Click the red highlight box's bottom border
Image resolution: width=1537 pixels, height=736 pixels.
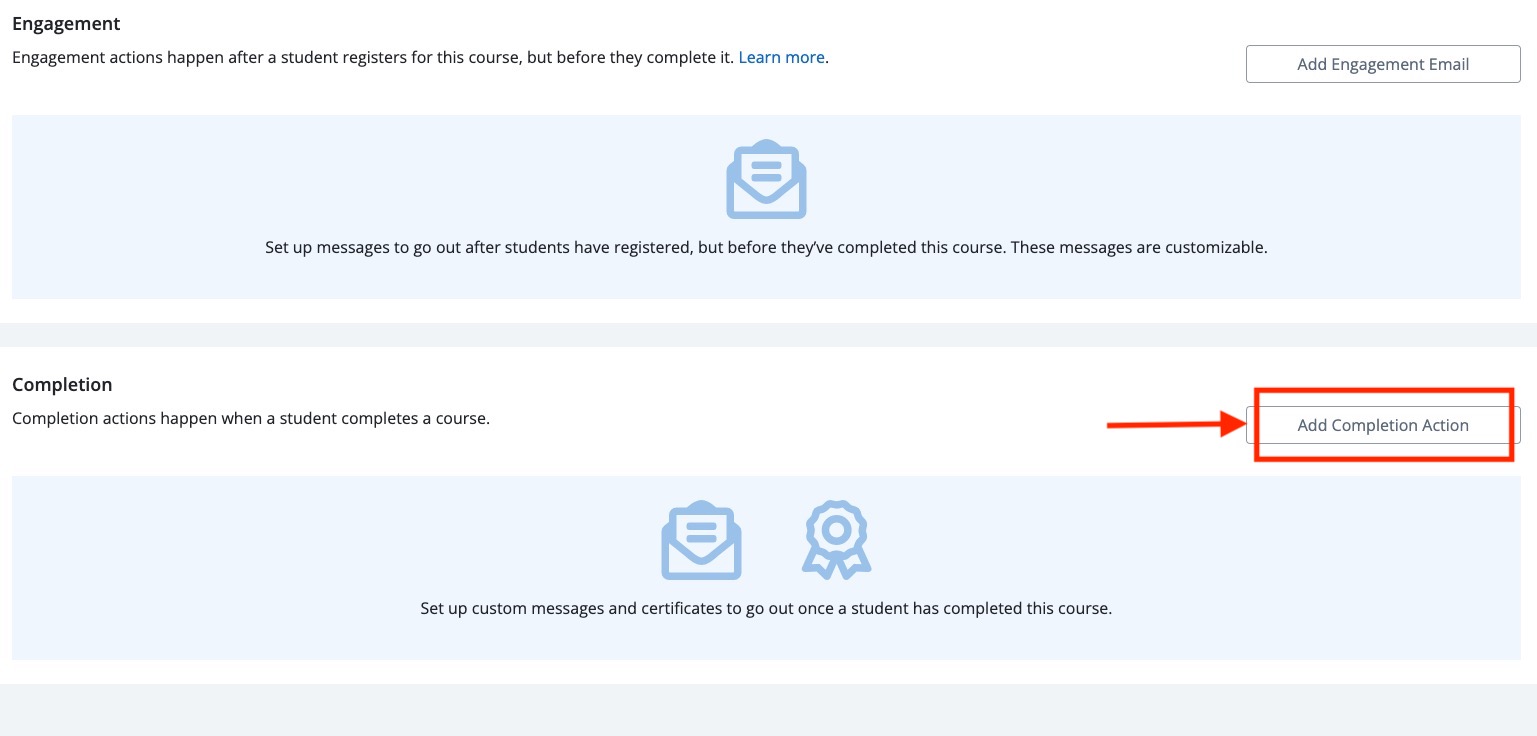click(1383, 459)
